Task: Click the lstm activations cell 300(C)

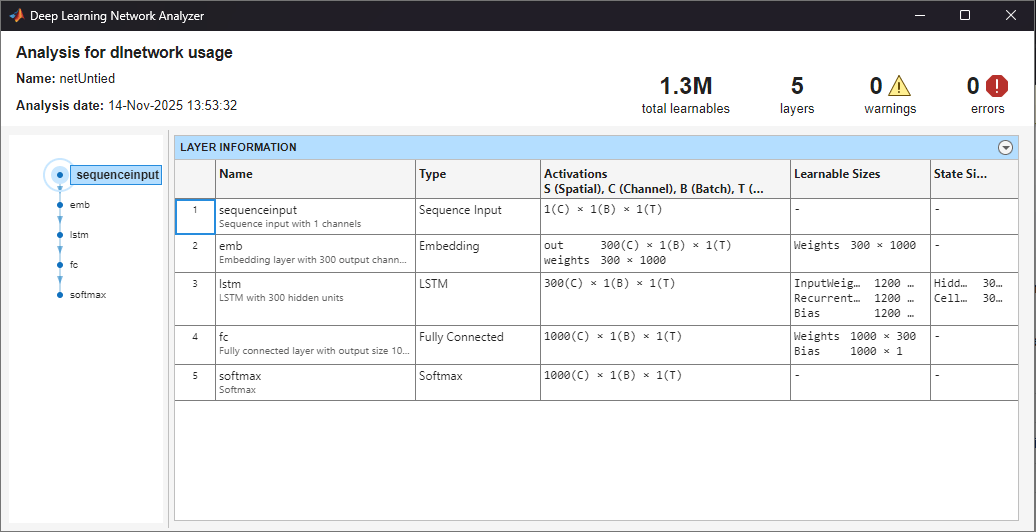Action: [x=665, y=299]
